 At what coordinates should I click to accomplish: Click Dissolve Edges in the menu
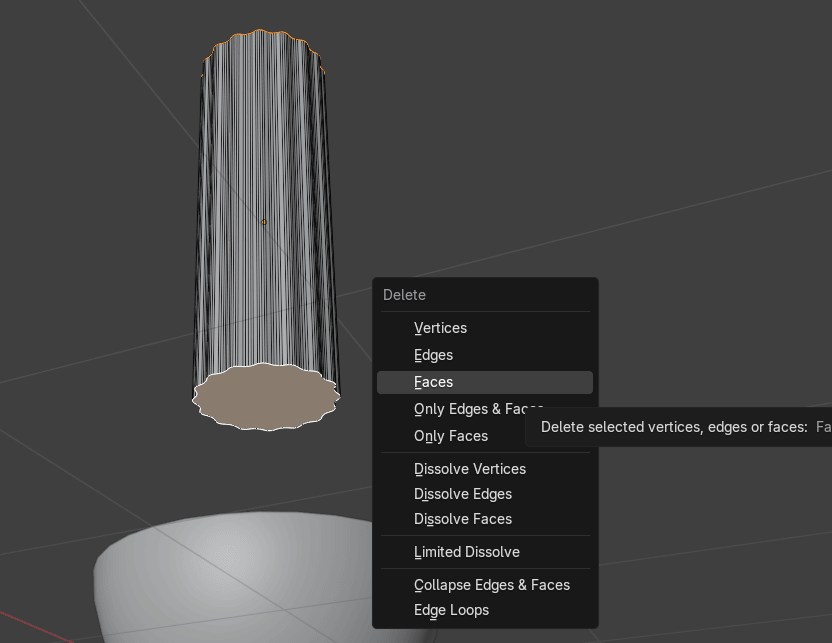tap(462, 494)
